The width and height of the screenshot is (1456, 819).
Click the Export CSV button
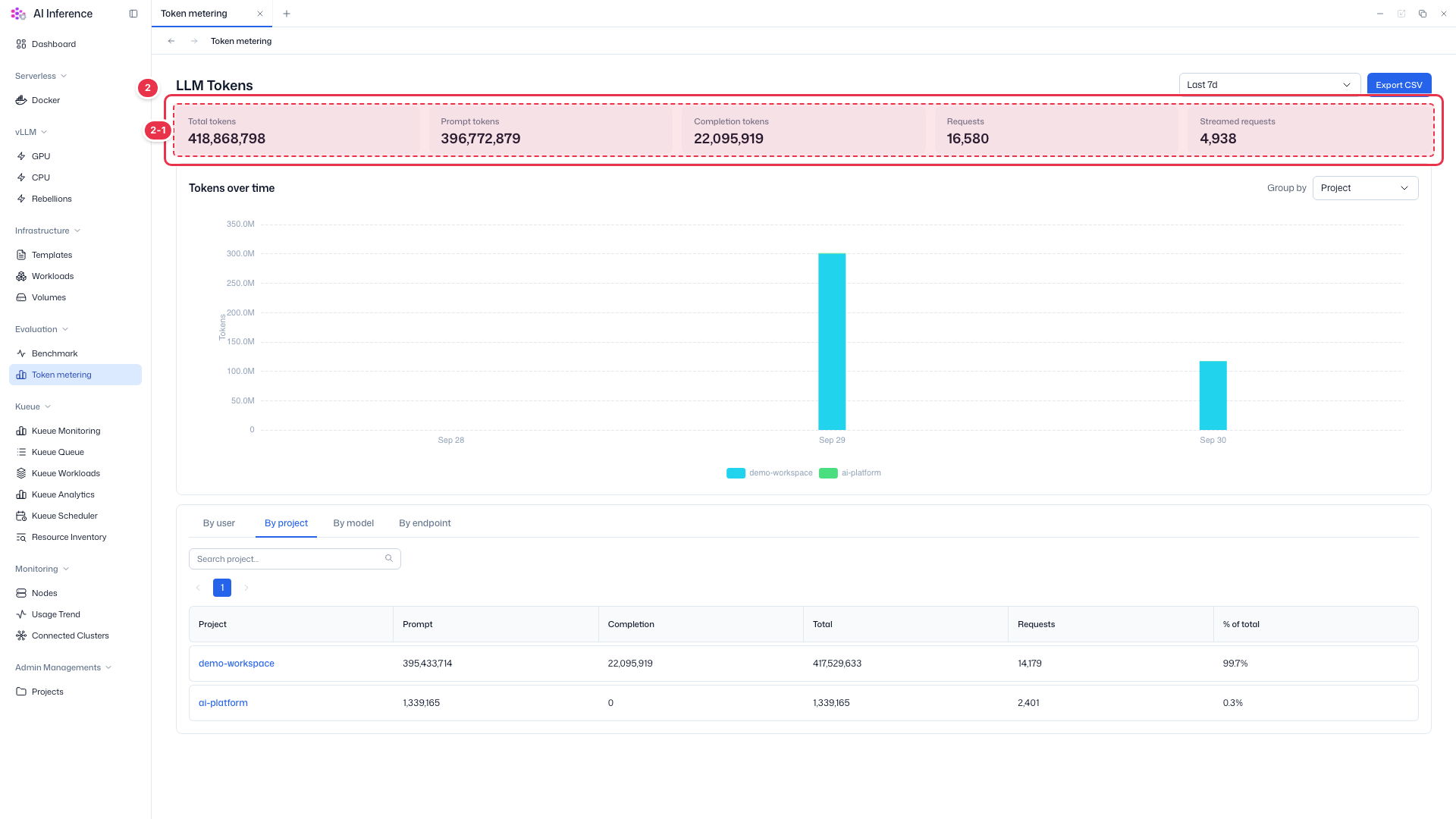click(x=1398, y=85)
